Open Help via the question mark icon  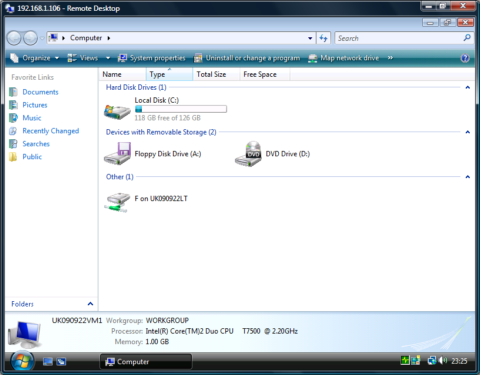click(465, 58)
